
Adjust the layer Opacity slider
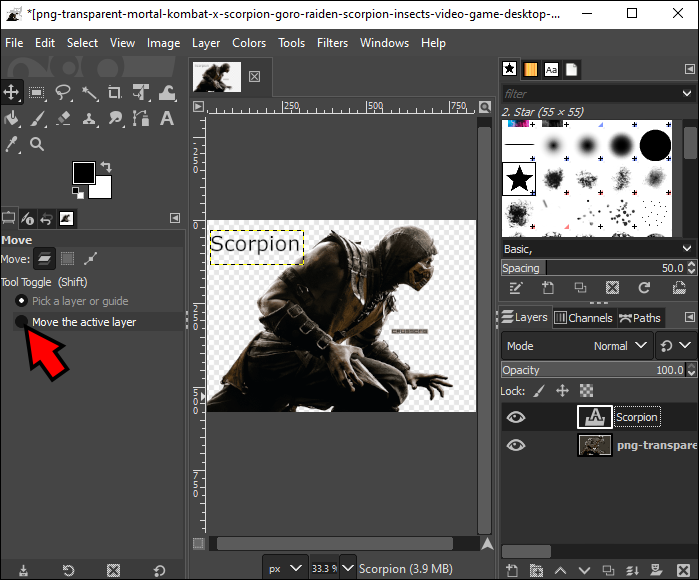click(593, 370)
